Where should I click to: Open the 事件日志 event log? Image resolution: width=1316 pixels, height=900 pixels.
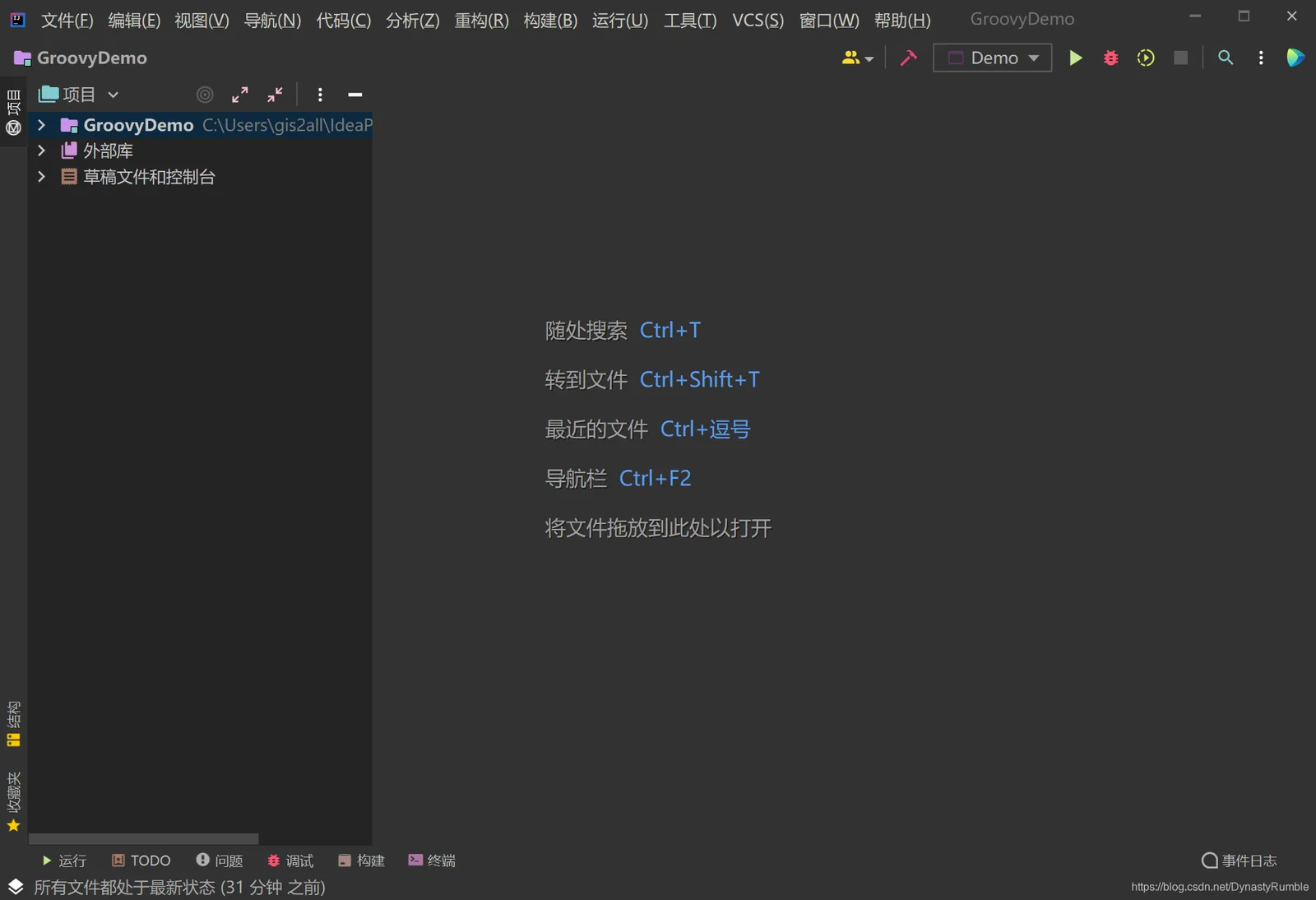tap(1240, 861)
